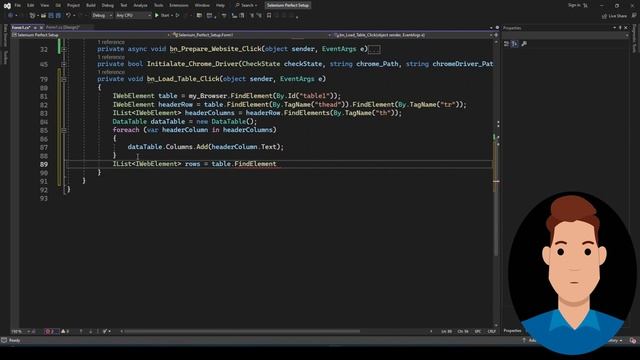640x360 pixels.
Task: Open the Tools menu
Action: tap(158, 5)
